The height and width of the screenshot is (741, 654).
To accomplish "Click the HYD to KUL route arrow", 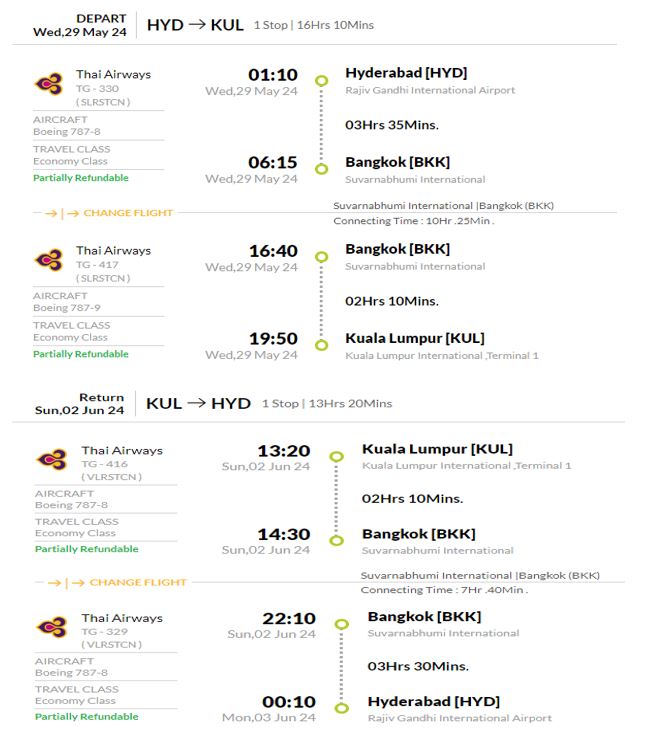I will coord(197,24).
